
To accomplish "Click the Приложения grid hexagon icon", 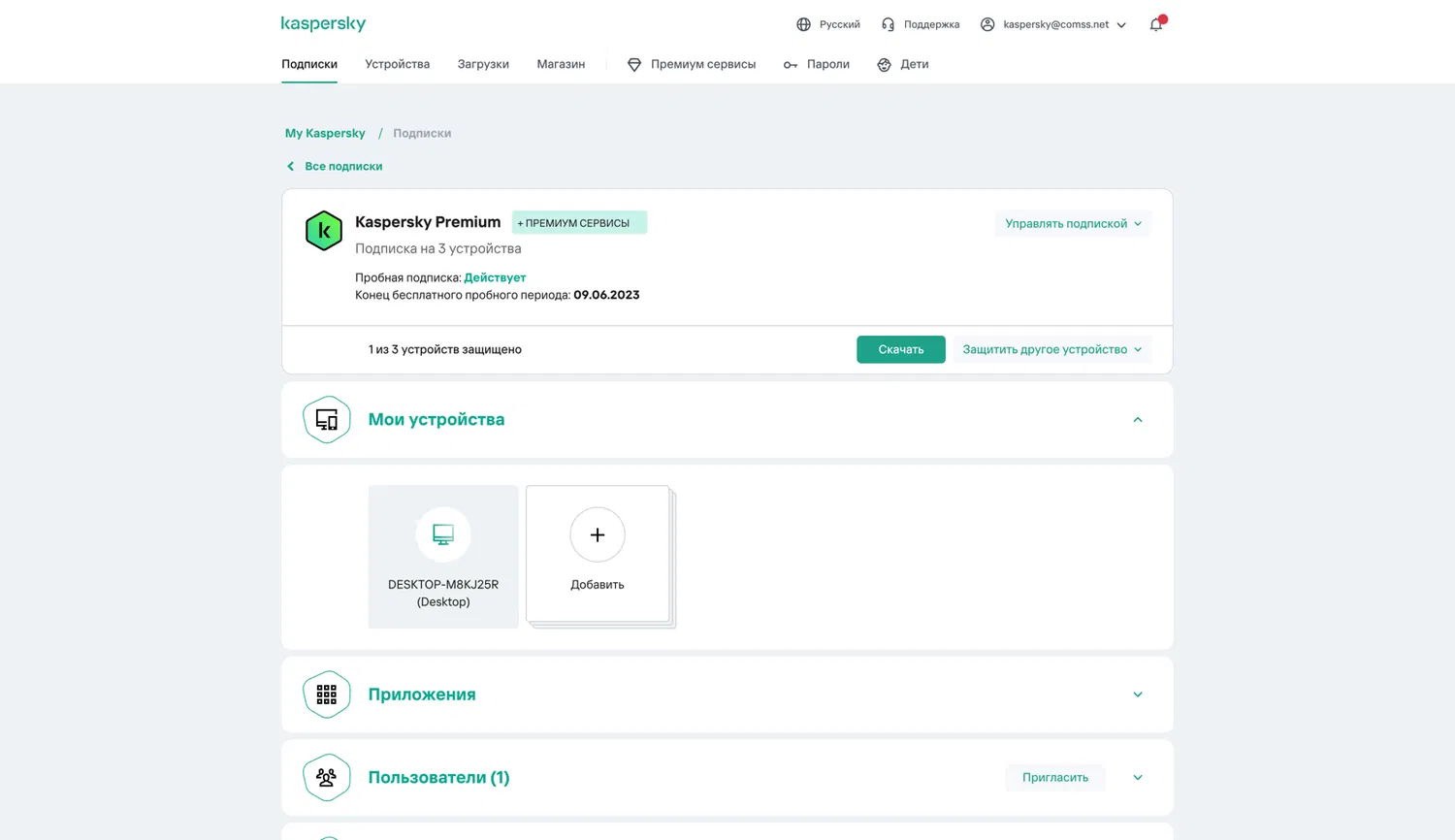I will coord(327,695).
